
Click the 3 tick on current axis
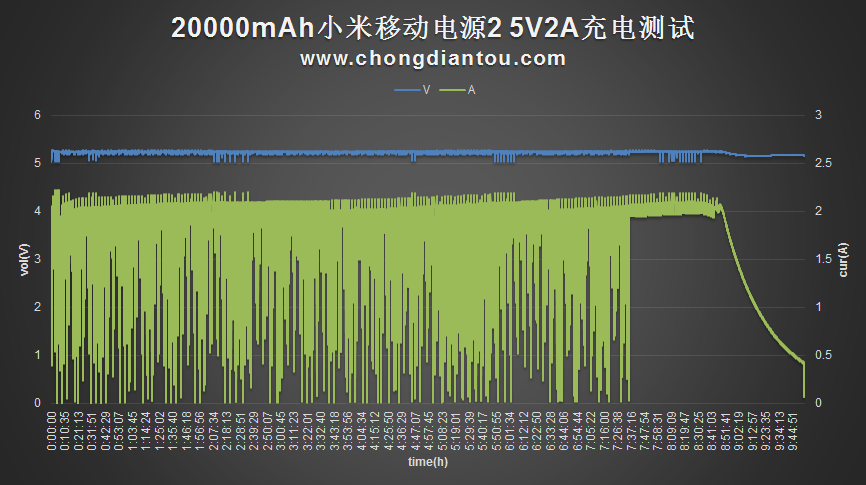coord(818,115)
